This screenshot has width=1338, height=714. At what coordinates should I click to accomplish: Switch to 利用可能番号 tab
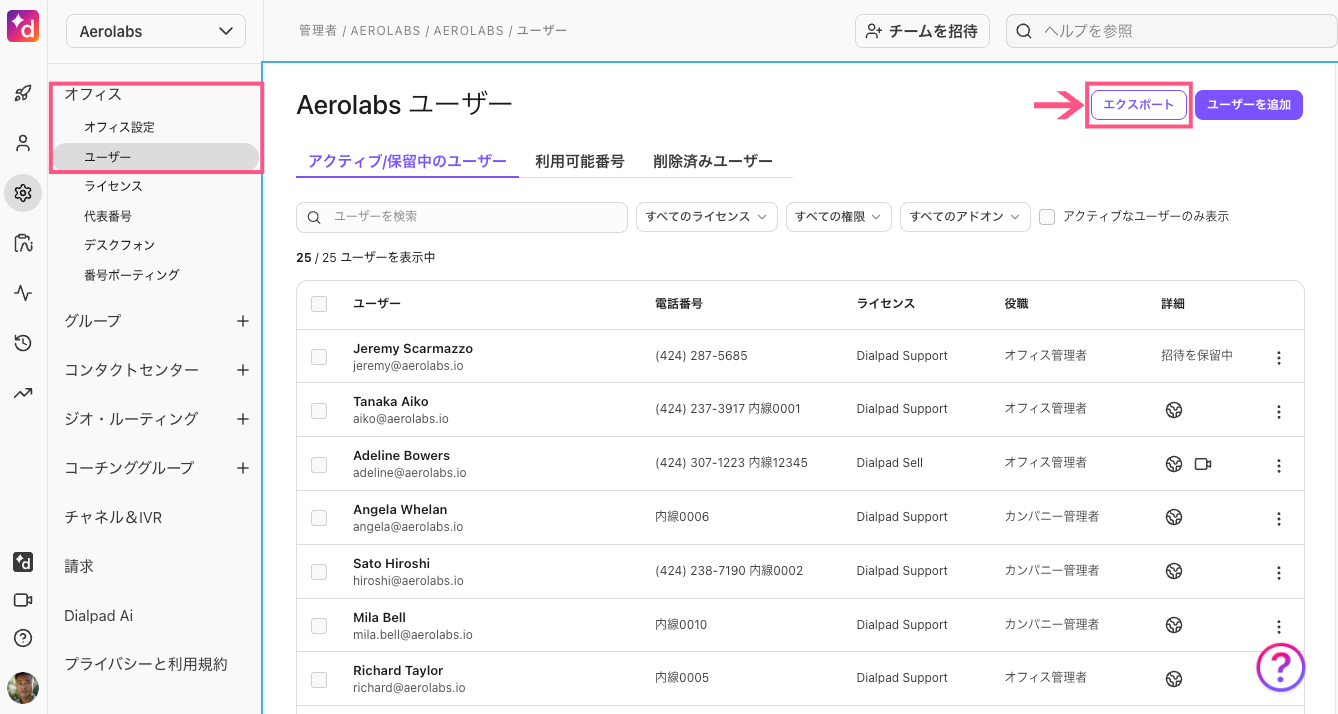coord(579,161)
